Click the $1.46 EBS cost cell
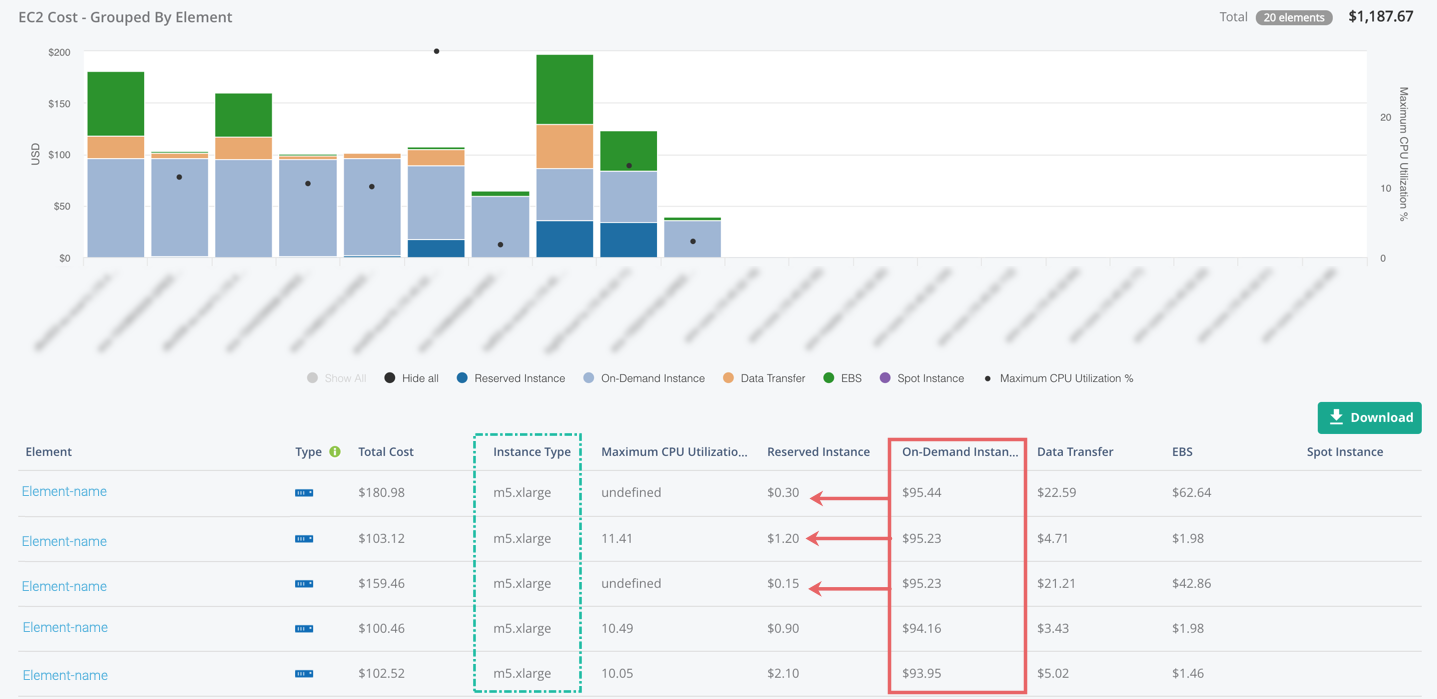 click(x=1188, y=673)
